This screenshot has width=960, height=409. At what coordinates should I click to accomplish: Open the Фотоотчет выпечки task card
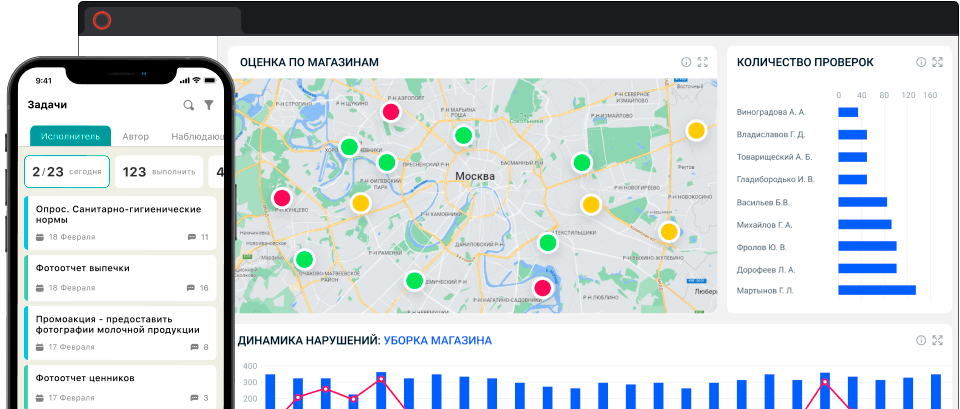(x=121, y=278)
